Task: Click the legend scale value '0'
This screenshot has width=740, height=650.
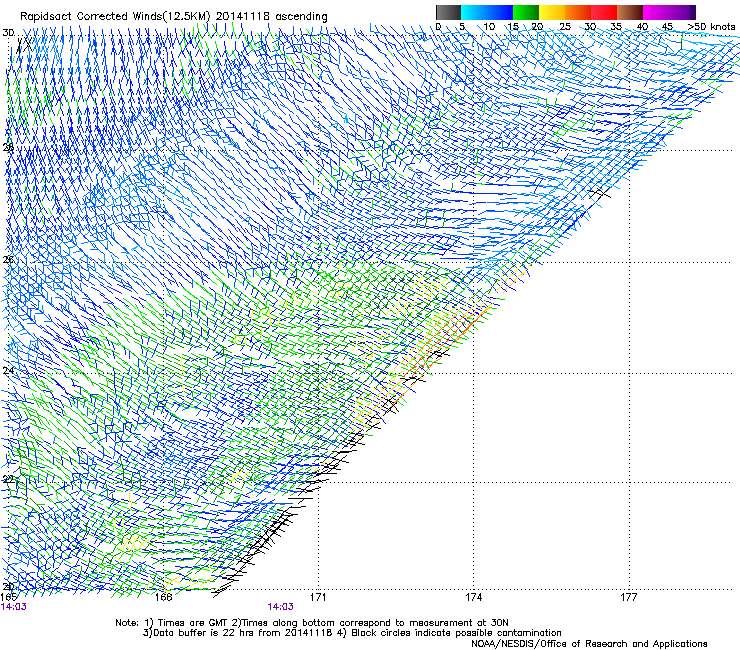Action: 438,27
